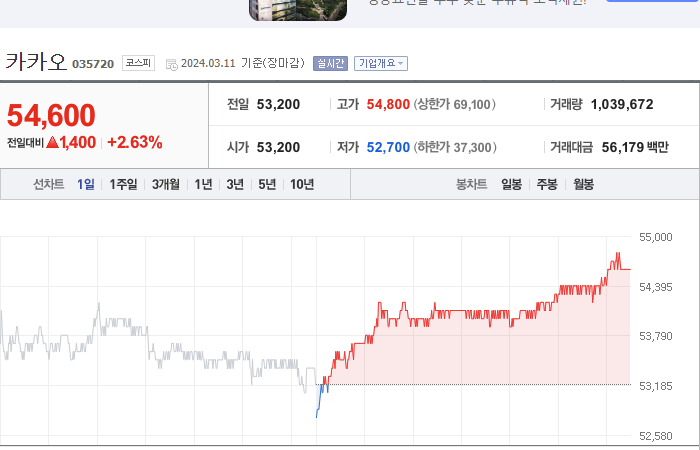Click the 거래량 value 1,039,672
Viewport: 700px width, 450px height.
click(x=622, y=104)
